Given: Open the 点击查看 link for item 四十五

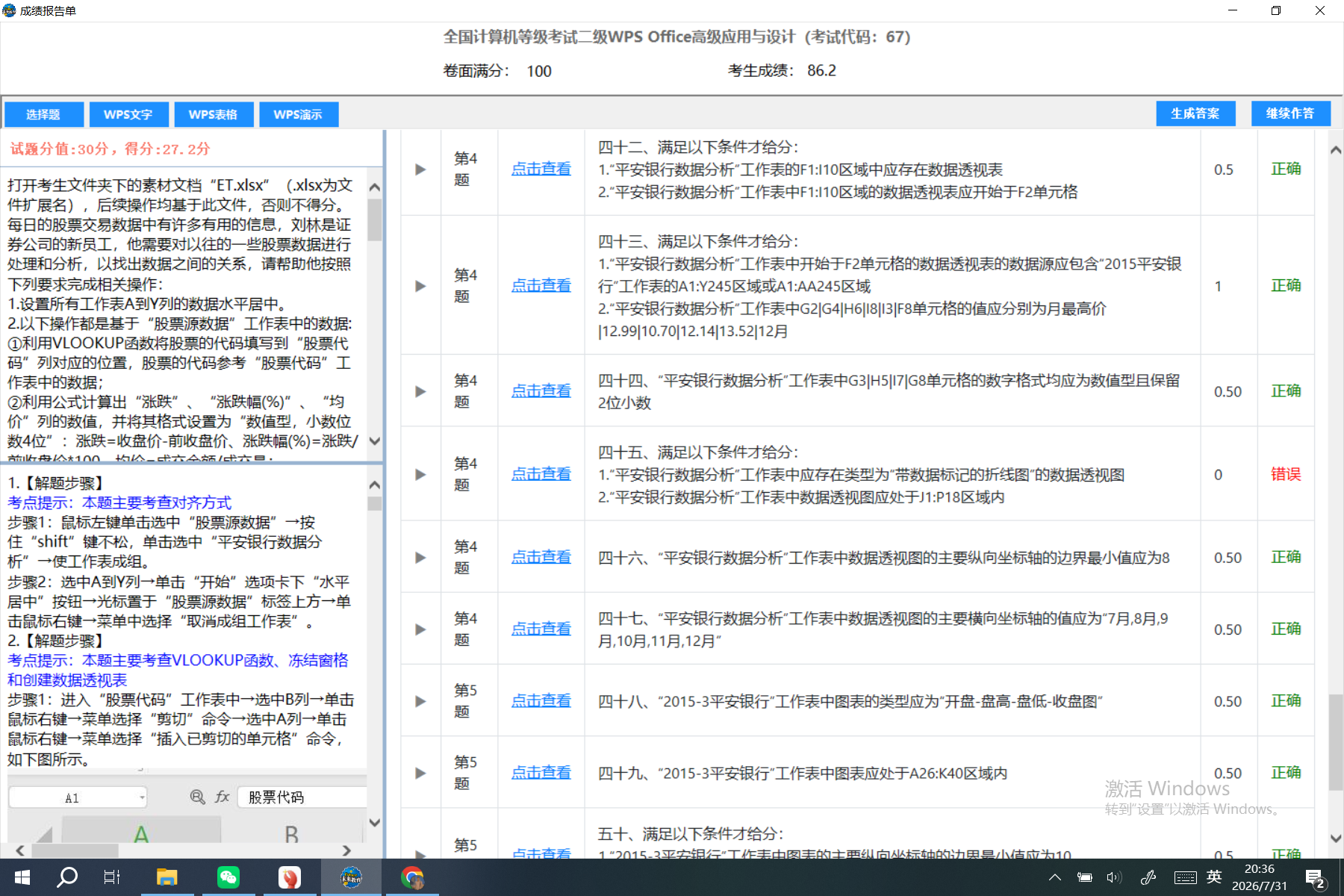Looking at the screenshot, I should click(x=541, y=474).
